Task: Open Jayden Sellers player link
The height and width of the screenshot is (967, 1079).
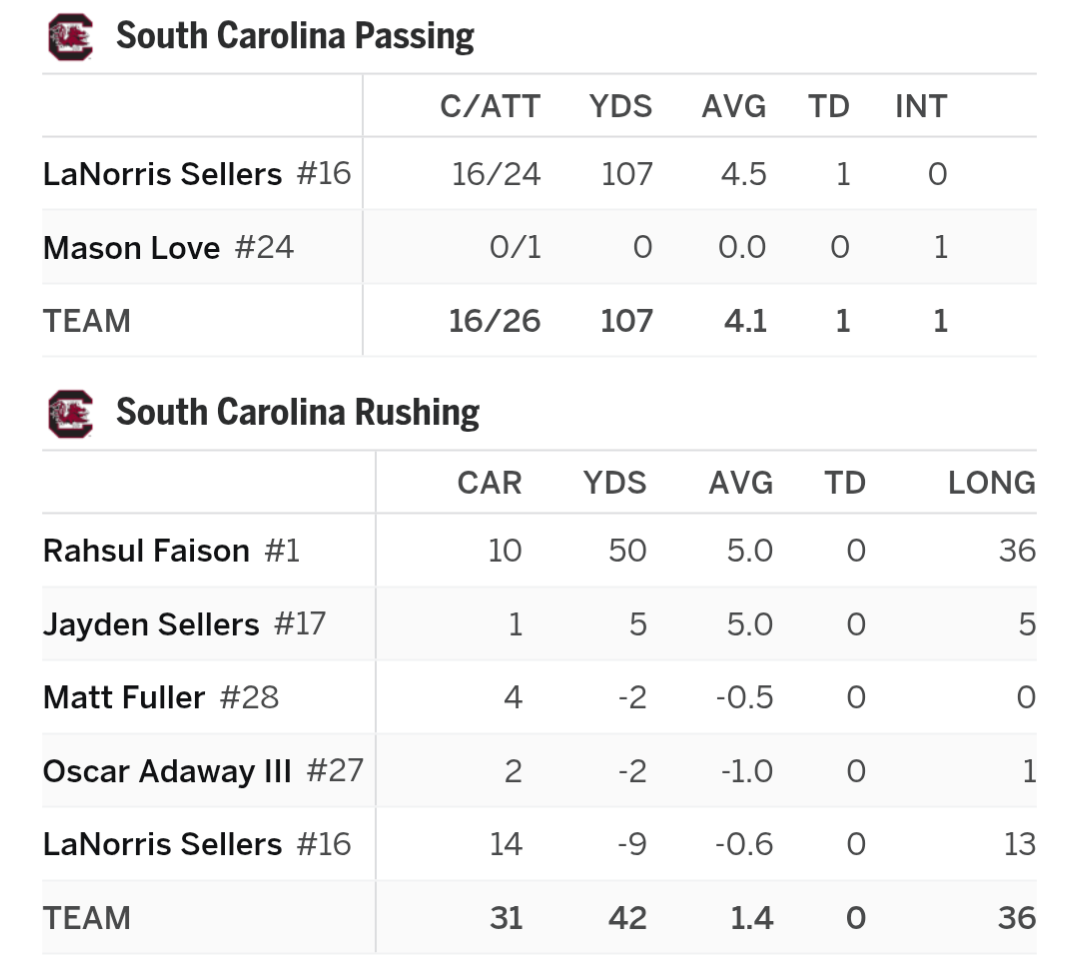Action: [x=151, y=624]
